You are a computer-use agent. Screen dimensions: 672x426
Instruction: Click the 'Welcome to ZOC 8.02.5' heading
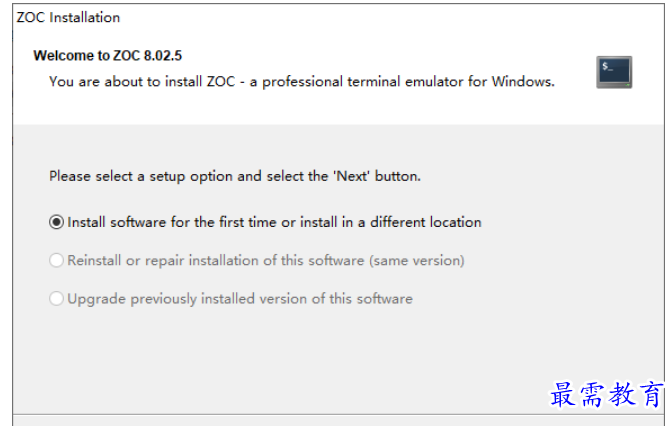click(x=108, y=56)
